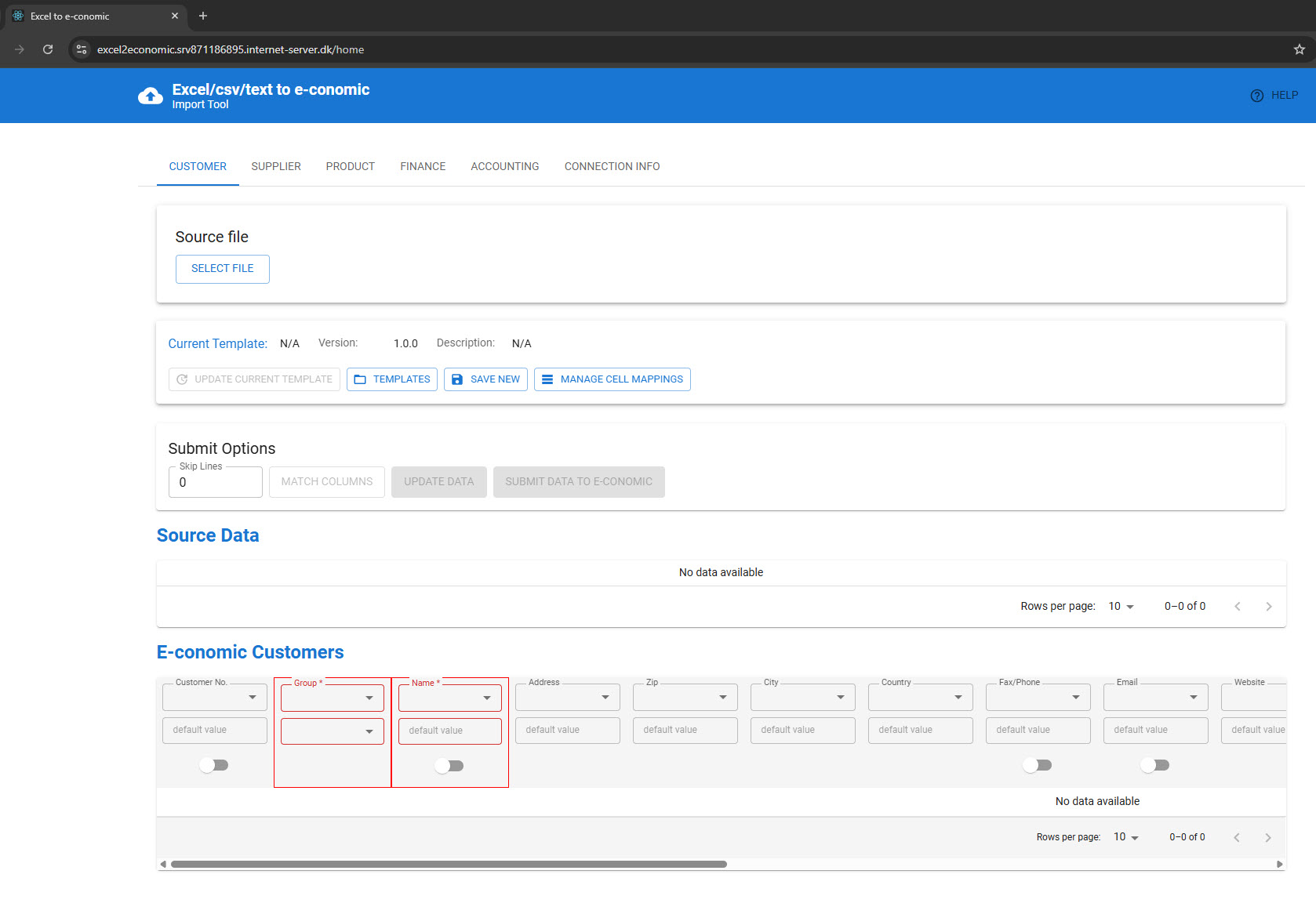This screenshot has width=1316, height=914.
Task: Open a new browser tab
Action: [203, 16]
